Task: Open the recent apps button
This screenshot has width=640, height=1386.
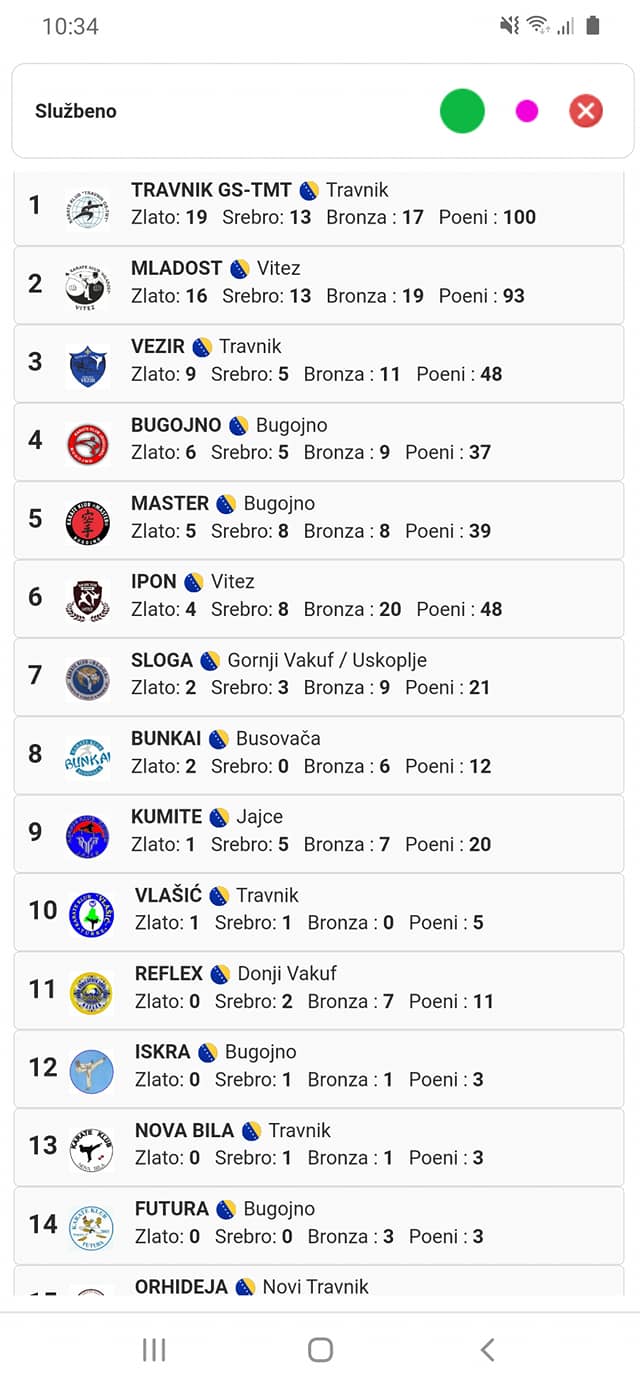Action: 154,1350
